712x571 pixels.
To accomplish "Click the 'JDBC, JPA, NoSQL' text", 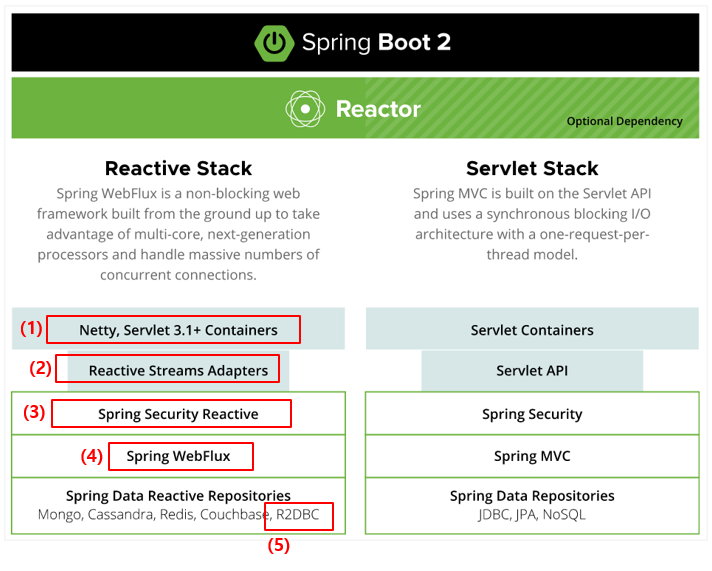I will pyautogui.click(x=532, y=515).
